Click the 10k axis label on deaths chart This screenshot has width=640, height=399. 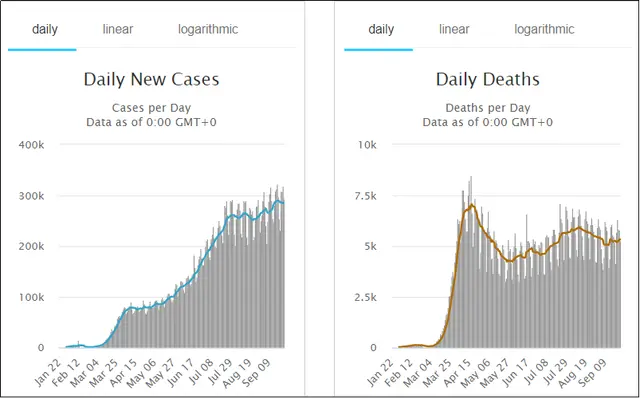point(367,145)
